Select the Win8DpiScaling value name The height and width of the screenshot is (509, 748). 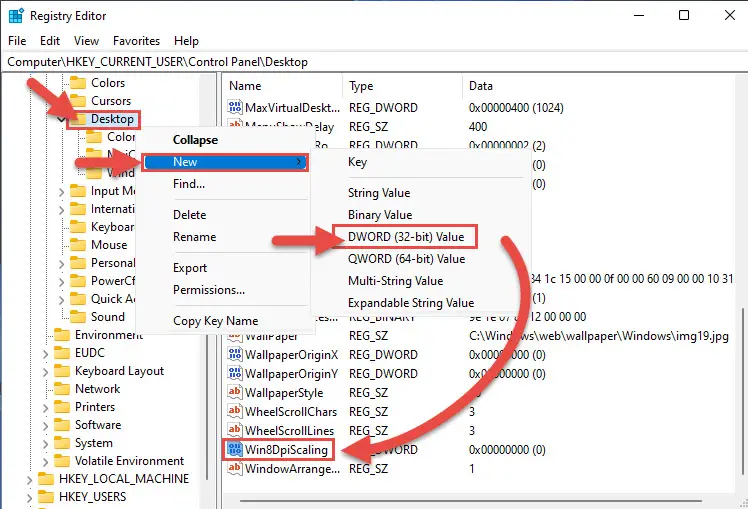[286, 449]
